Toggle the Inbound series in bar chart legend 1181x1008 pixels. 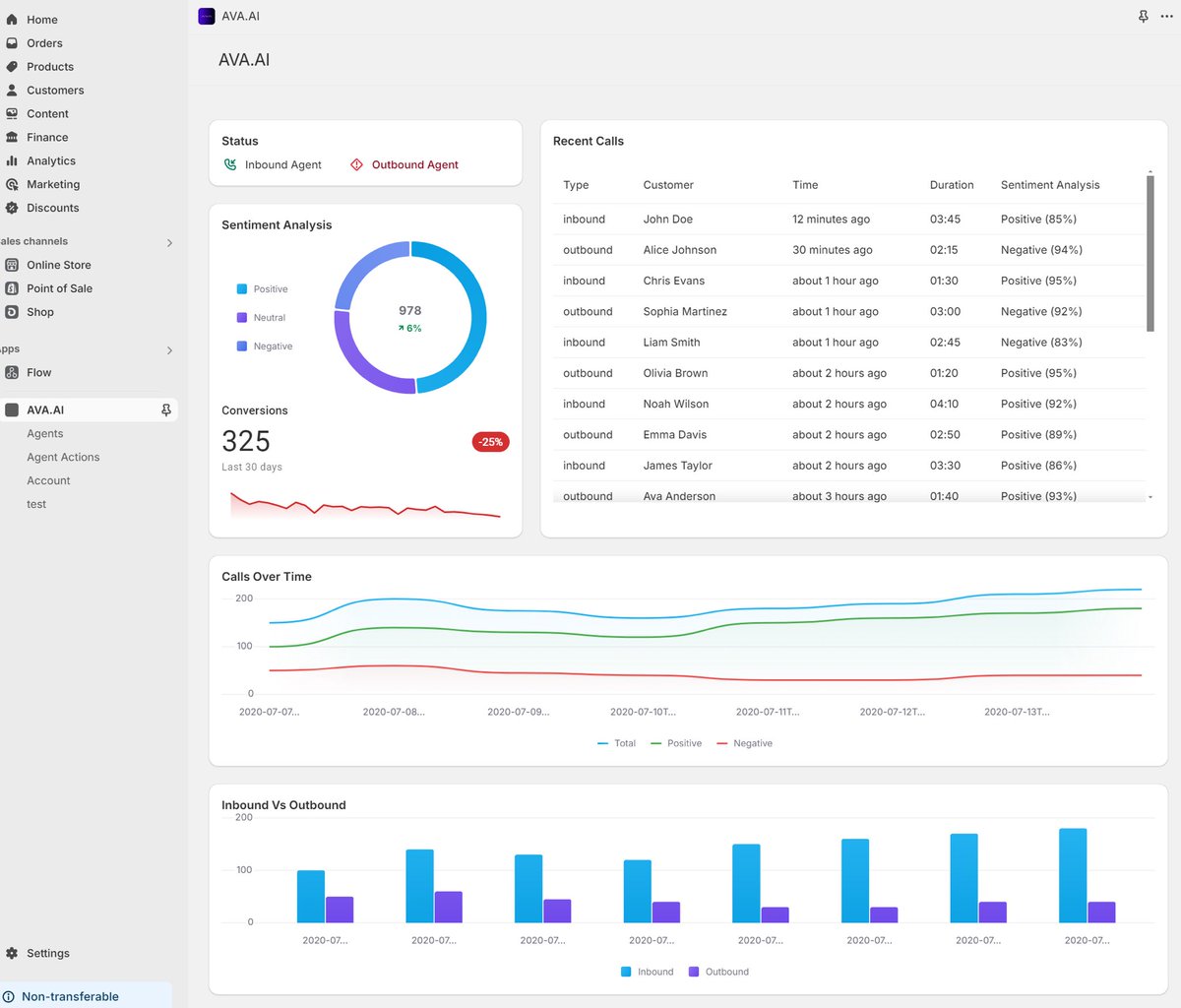point(648,972)
